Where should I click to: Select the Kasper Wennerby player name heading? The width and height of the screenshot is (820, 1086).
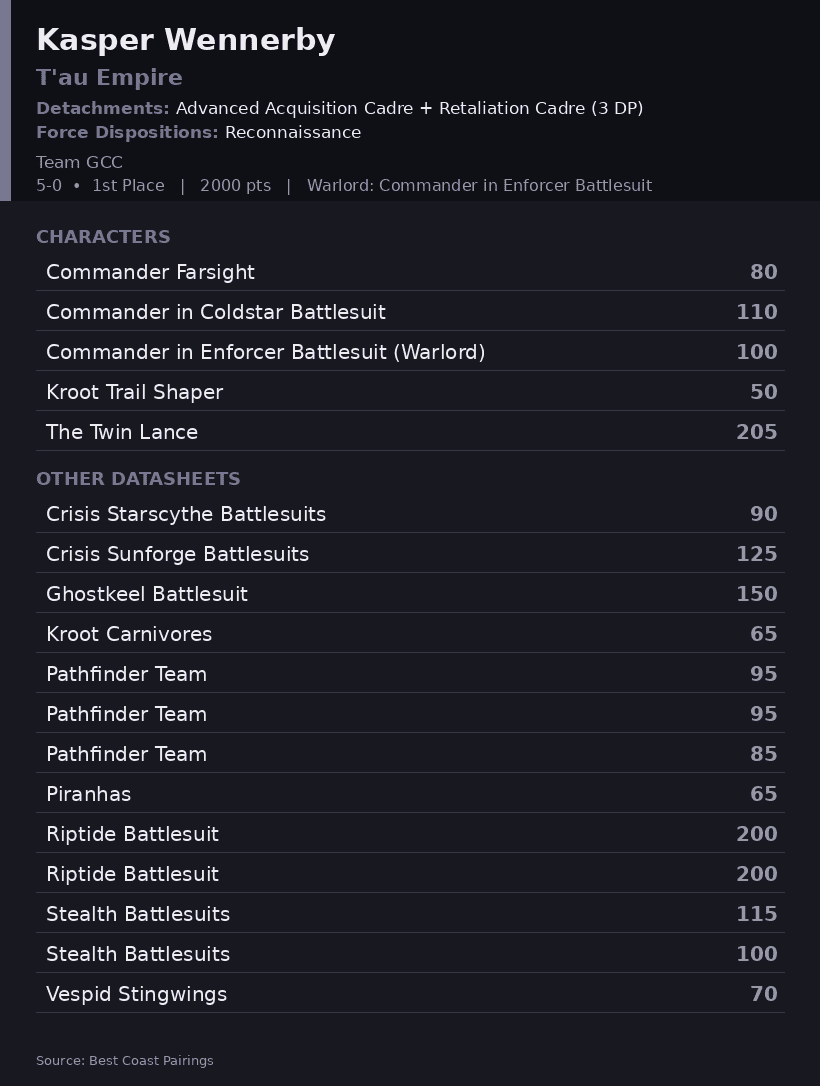click(186, 40)
